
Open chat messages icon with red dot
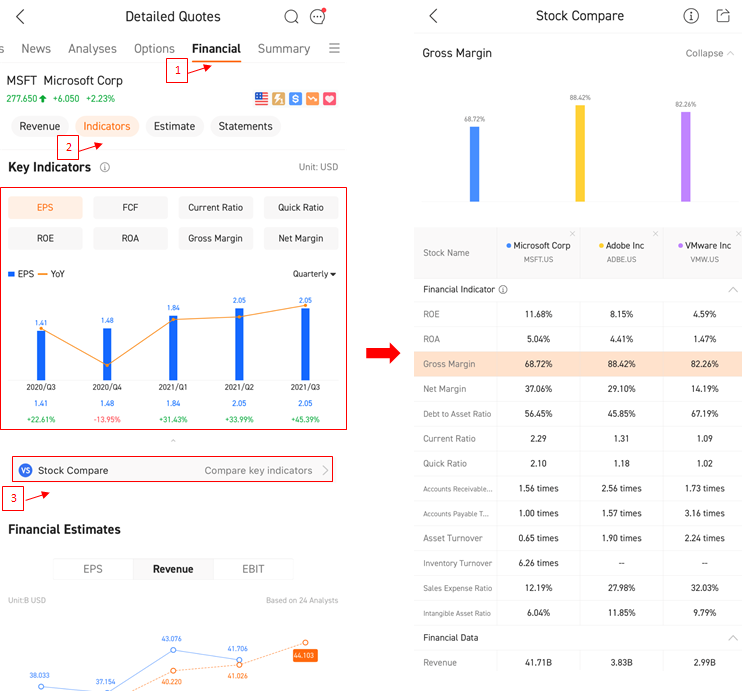point(318,16)
